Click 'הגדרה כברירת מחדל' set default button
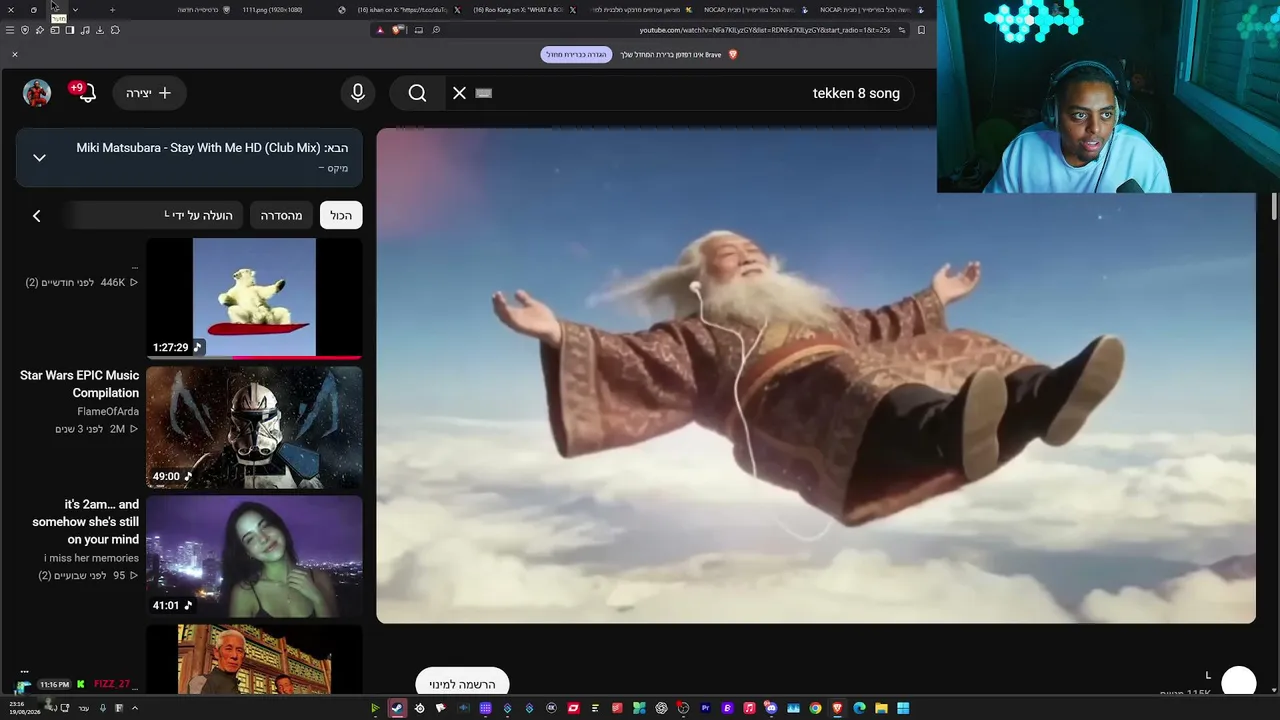1280x720 pixels. (x=576, y=54)
